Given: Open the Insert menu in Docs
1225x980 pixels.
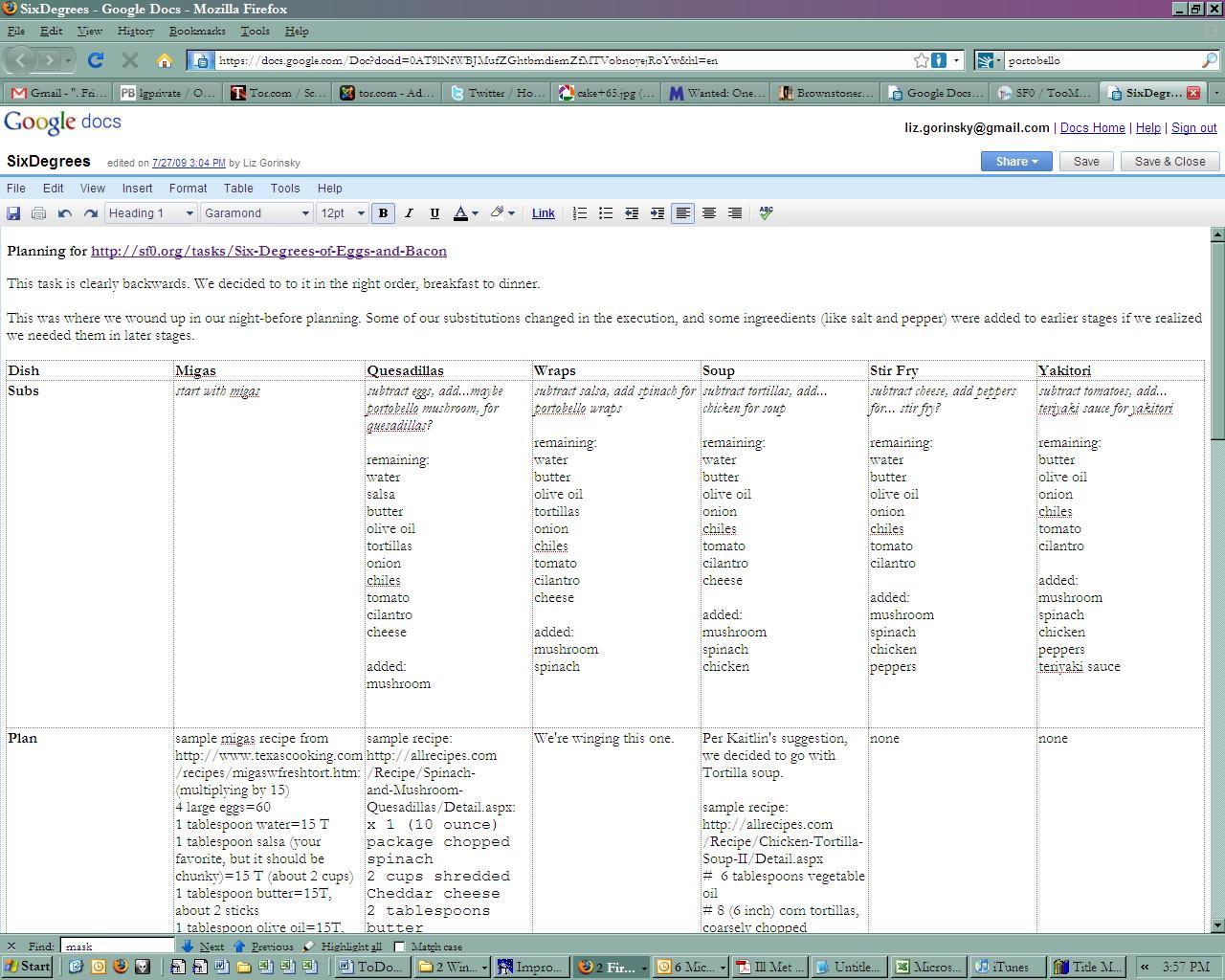Looking at the screenshot, I should point(137,189).
